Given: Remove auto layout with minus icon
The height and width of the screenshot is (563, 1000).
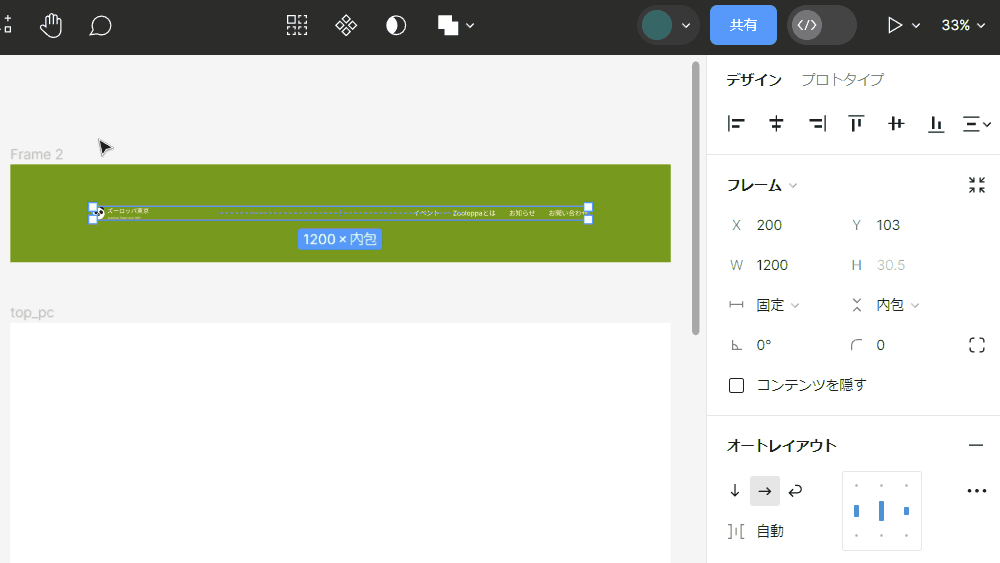Looking at the screenshot, I should pyautogui.click(x=976, y=445).
